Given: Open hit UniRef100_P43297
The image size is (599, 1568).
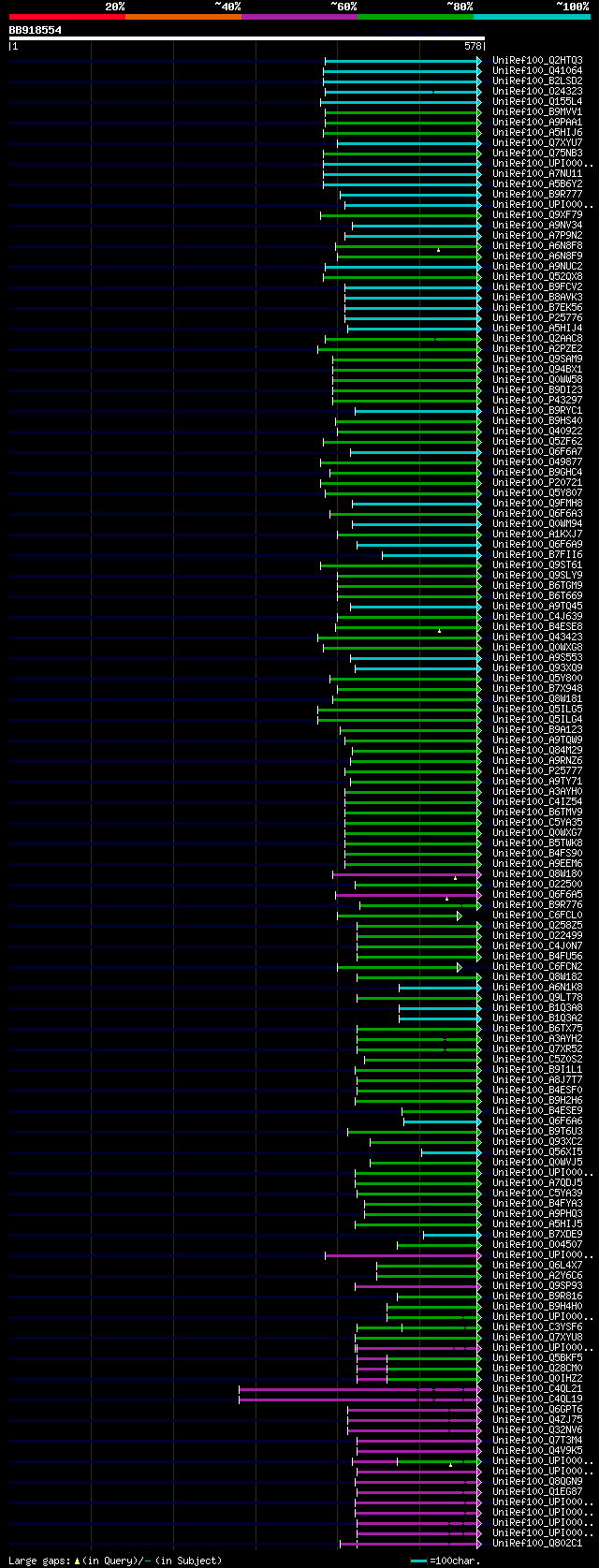Looking at the screenshot, I should click(537, 400).
